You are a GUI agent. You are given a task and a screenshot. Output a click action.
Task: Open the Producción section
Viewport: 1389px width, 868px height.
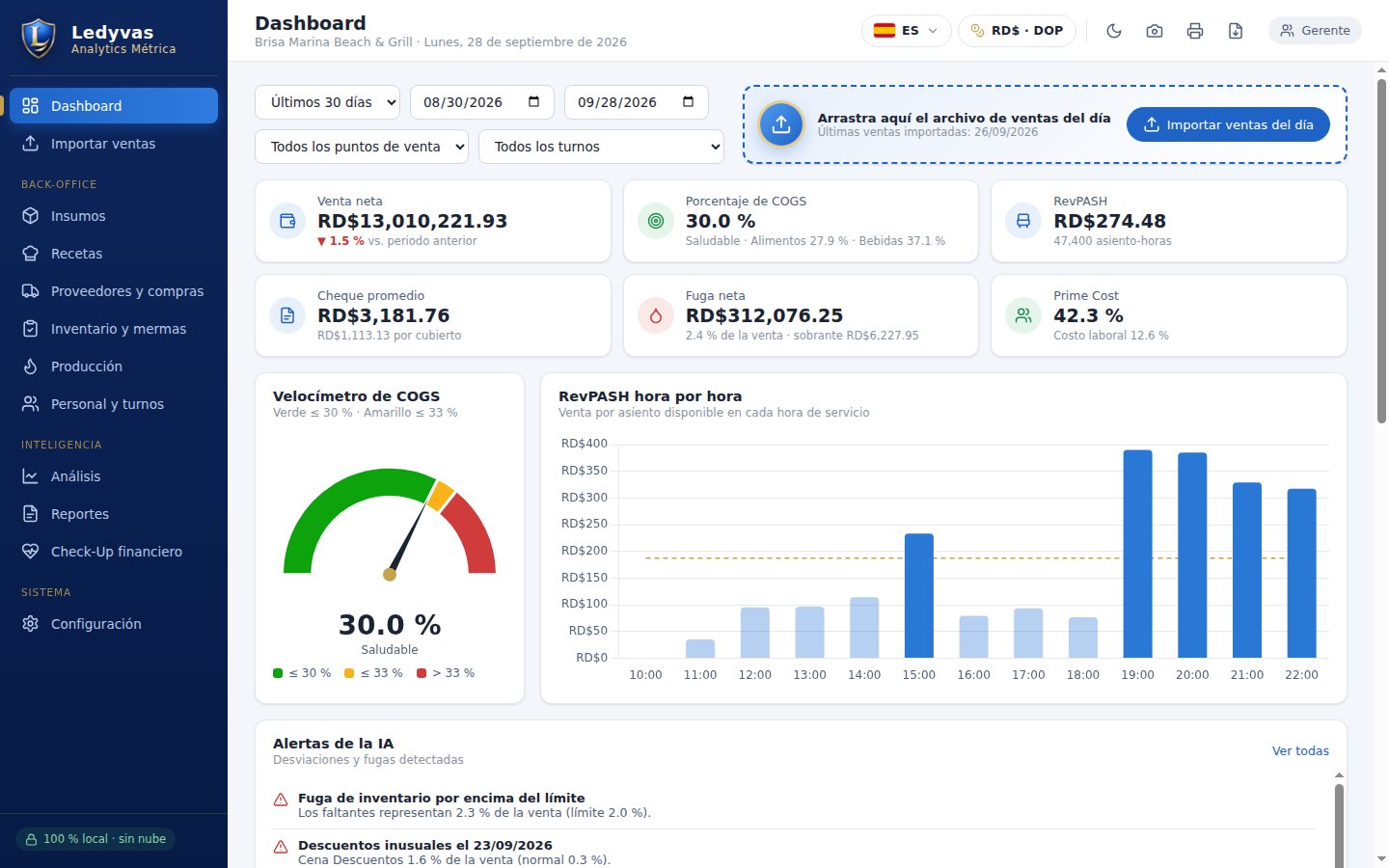[114, 366]
